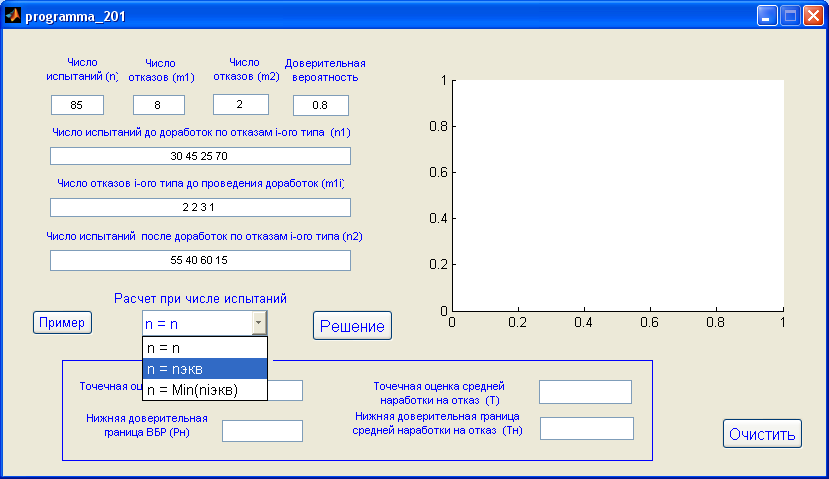Image resolution: width=829 pixels, height=479 pixels.
Task: Click the 'Расчет при числе испытаний' label
Action: (x=200, y=299)
